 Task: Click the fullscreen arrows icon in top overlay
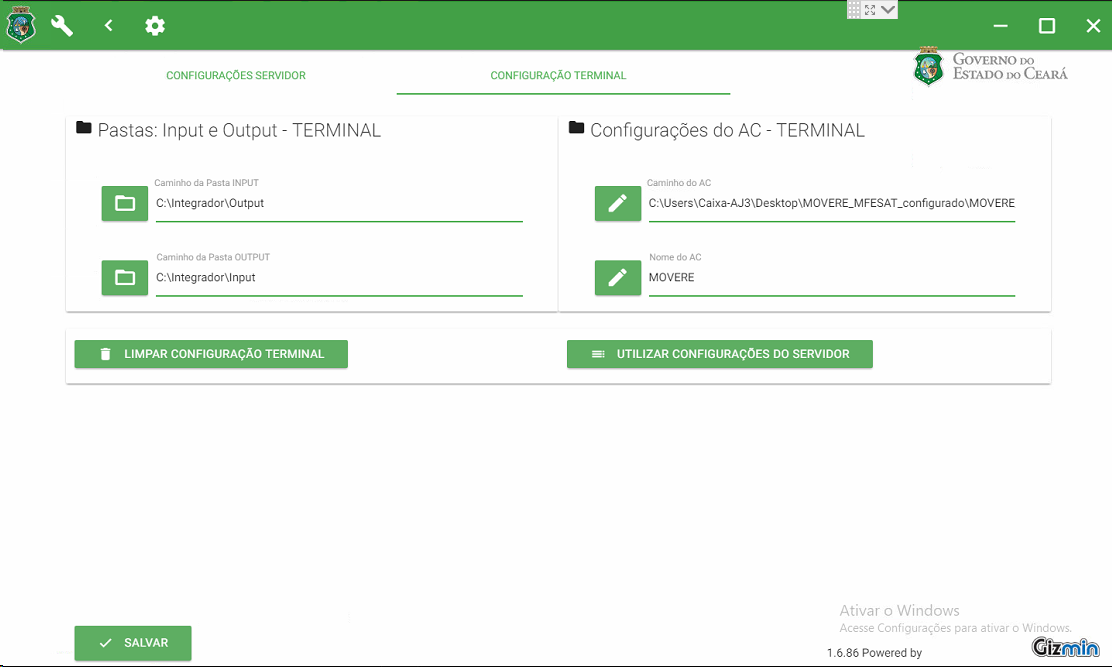tap(870, 10)
